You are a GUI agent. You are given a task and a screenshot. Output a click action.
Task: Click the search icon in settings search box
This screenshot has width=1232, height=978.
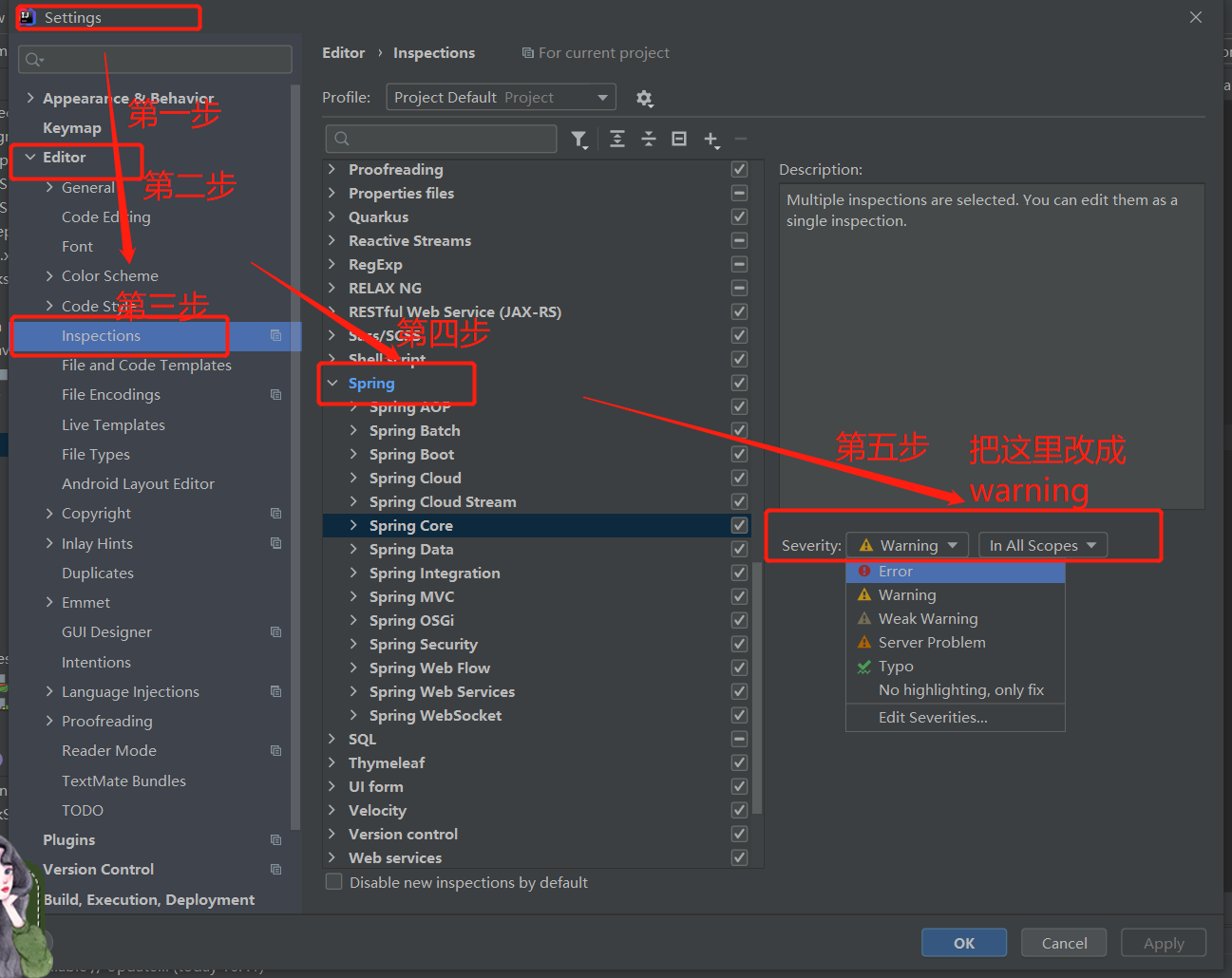34,60
